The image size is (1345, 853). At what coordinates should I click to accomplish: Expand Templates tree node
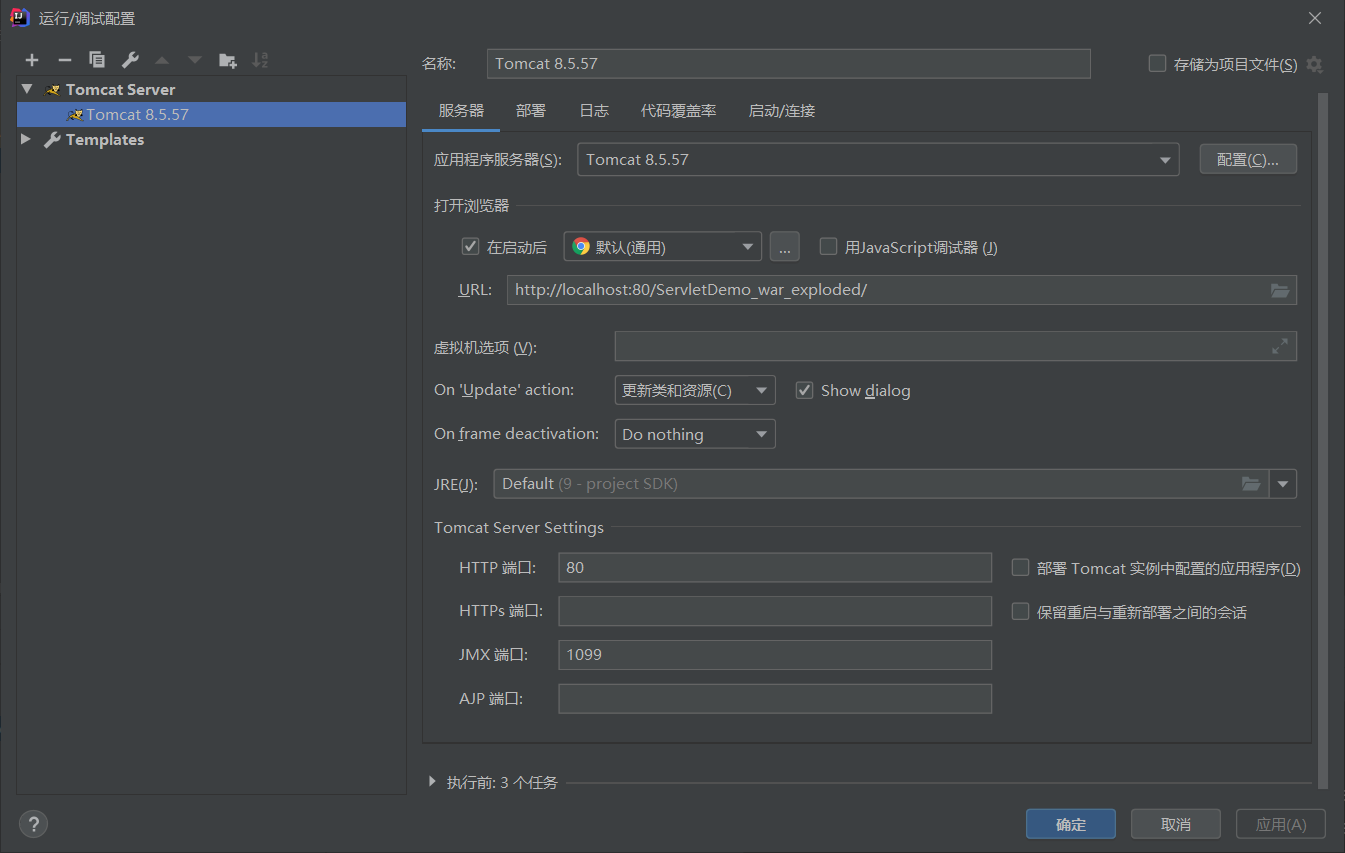click(26, 140)
